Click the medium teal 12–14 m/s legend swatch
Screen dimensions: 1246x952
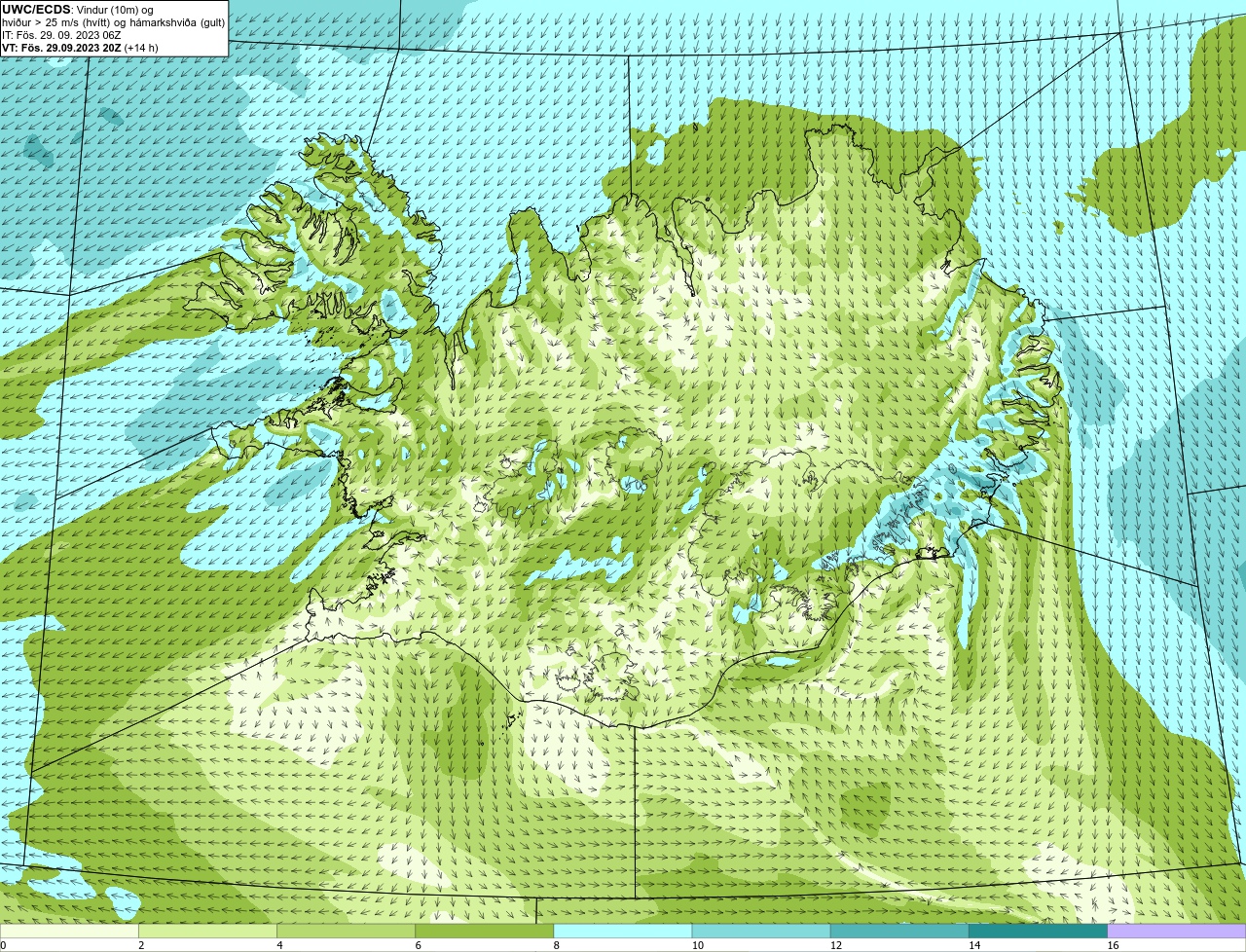(x=899, y=931)
